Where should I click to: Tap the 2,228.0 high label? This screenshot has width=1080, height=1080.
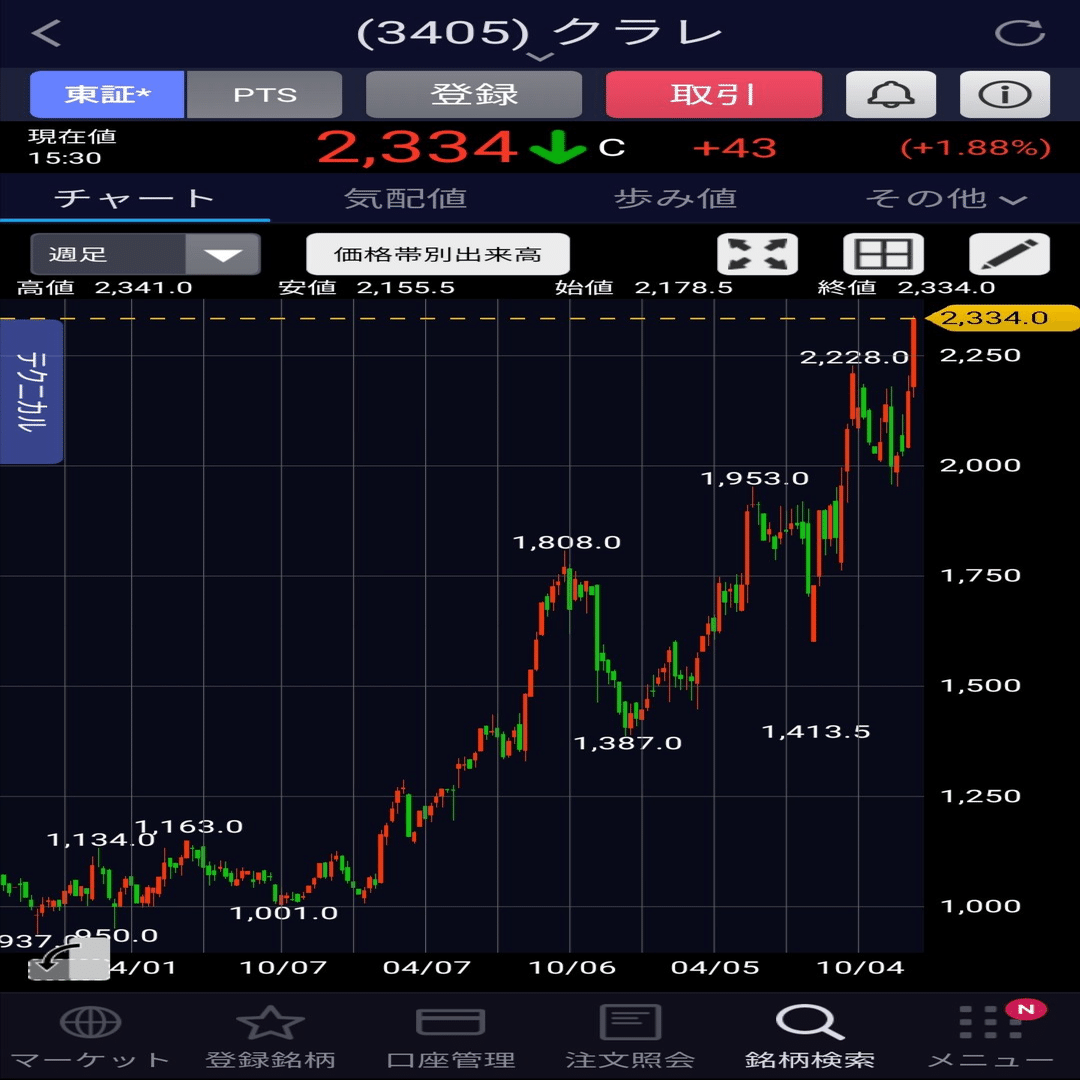854,357
